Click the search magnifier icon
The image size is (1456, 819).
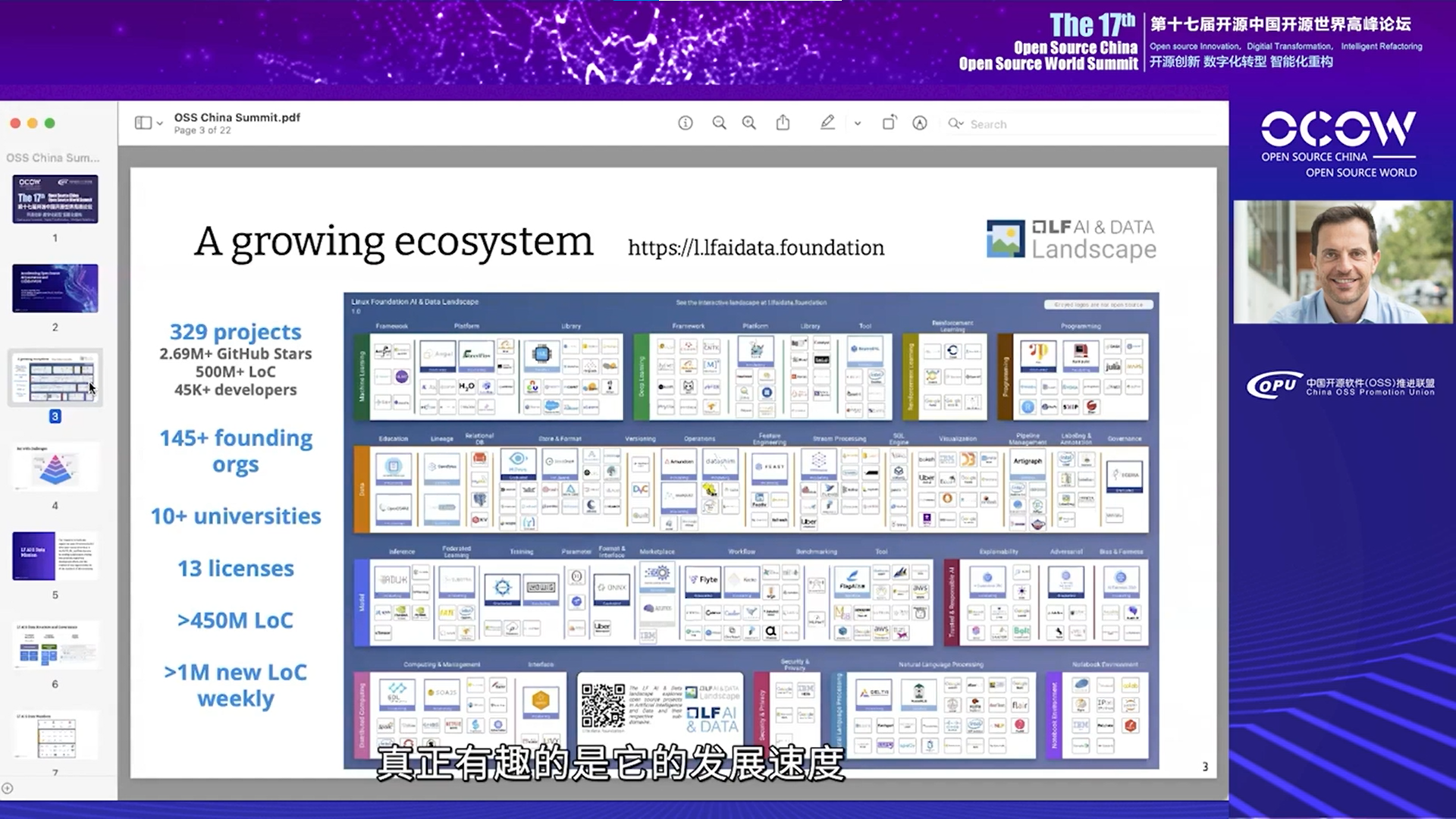[x=955, y=124]
